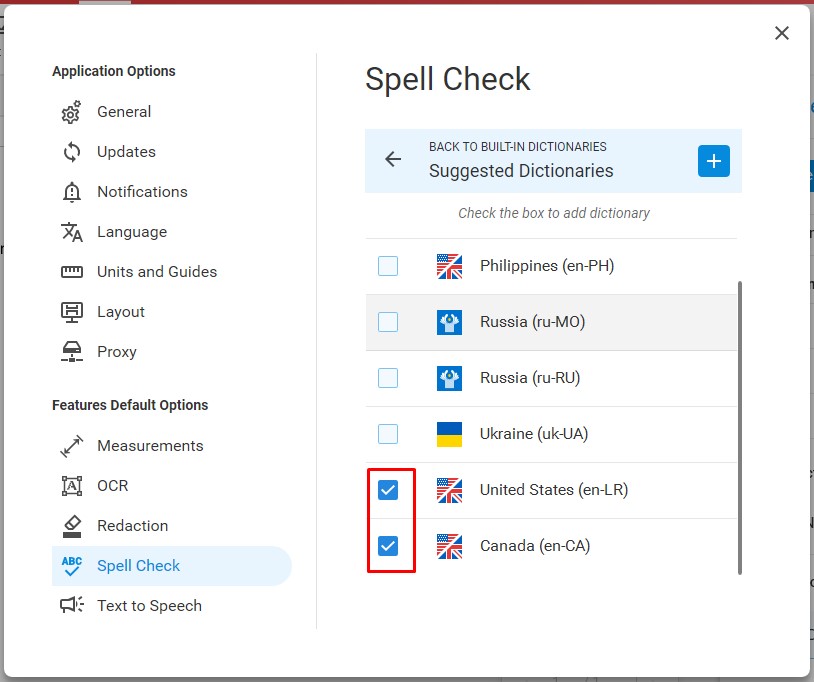Click the General gear icon
Viewport: 814px width, 682px height.
(72, 112)
